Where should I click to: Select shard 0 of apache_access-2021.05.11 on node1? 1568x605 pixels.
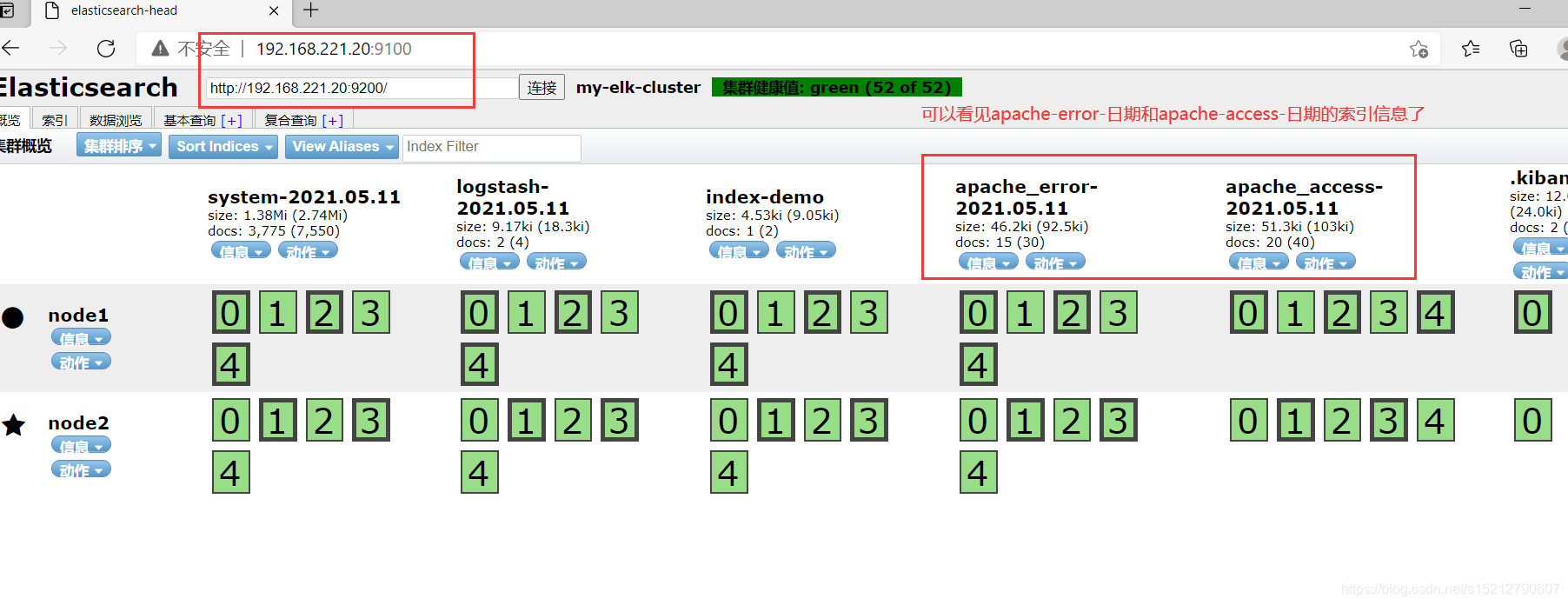tap(1248, 313)
